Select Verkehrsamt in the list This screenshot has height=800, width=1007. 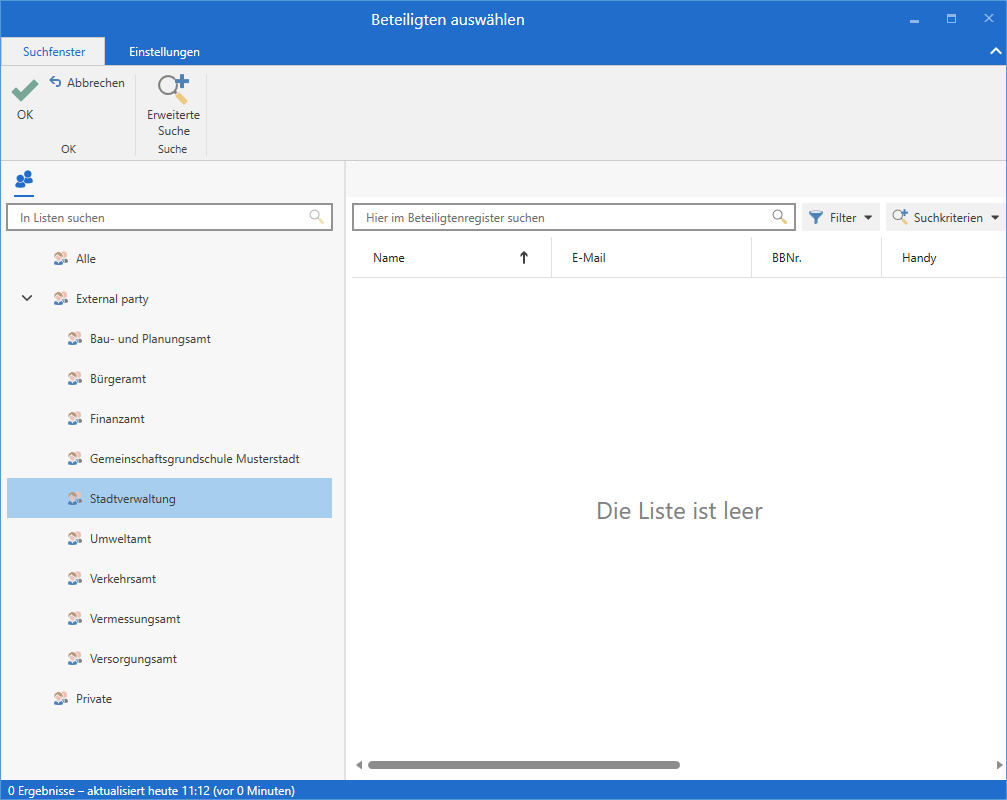(170, 578)
